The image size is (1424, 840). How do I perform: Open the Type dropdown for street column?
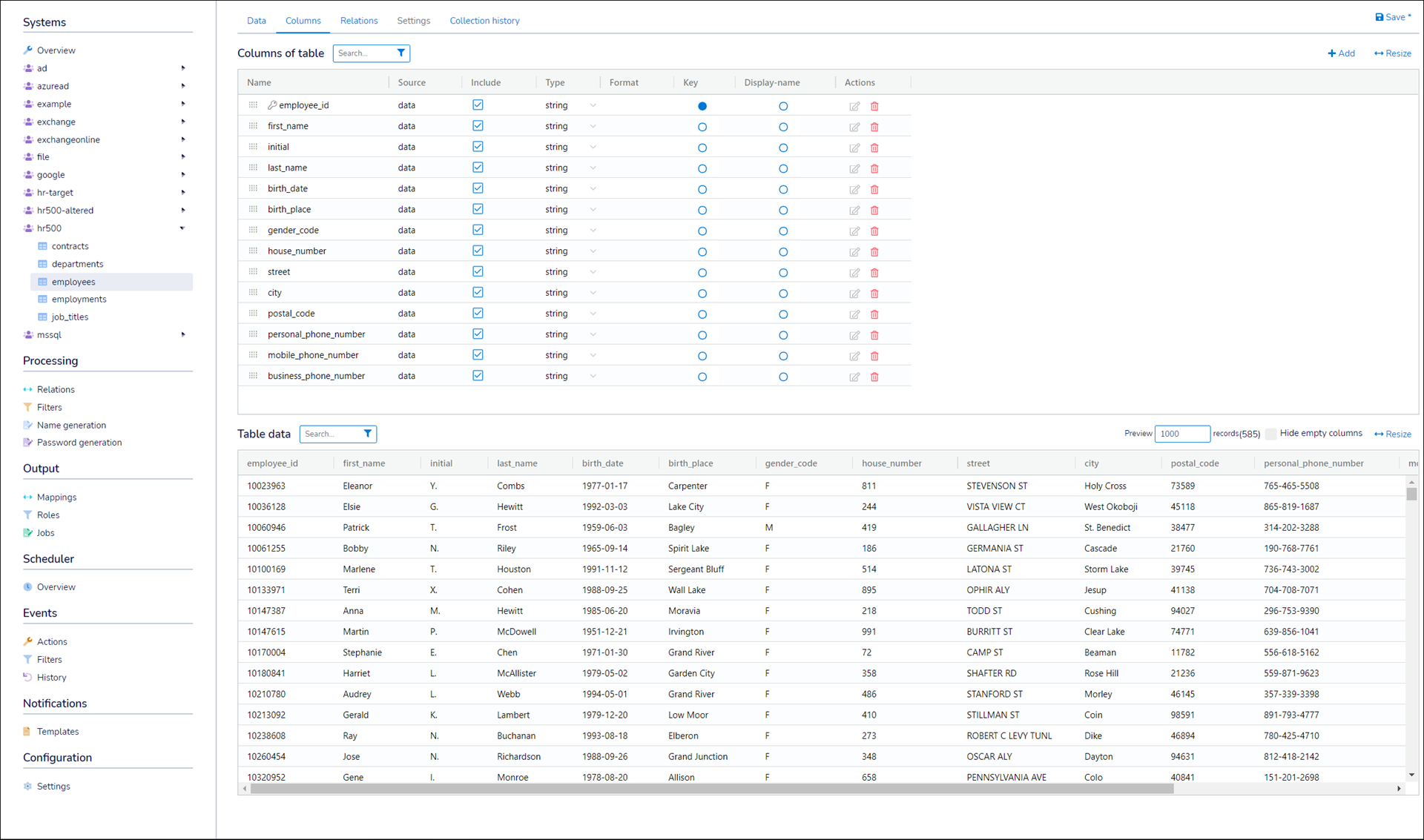point(593,272)
